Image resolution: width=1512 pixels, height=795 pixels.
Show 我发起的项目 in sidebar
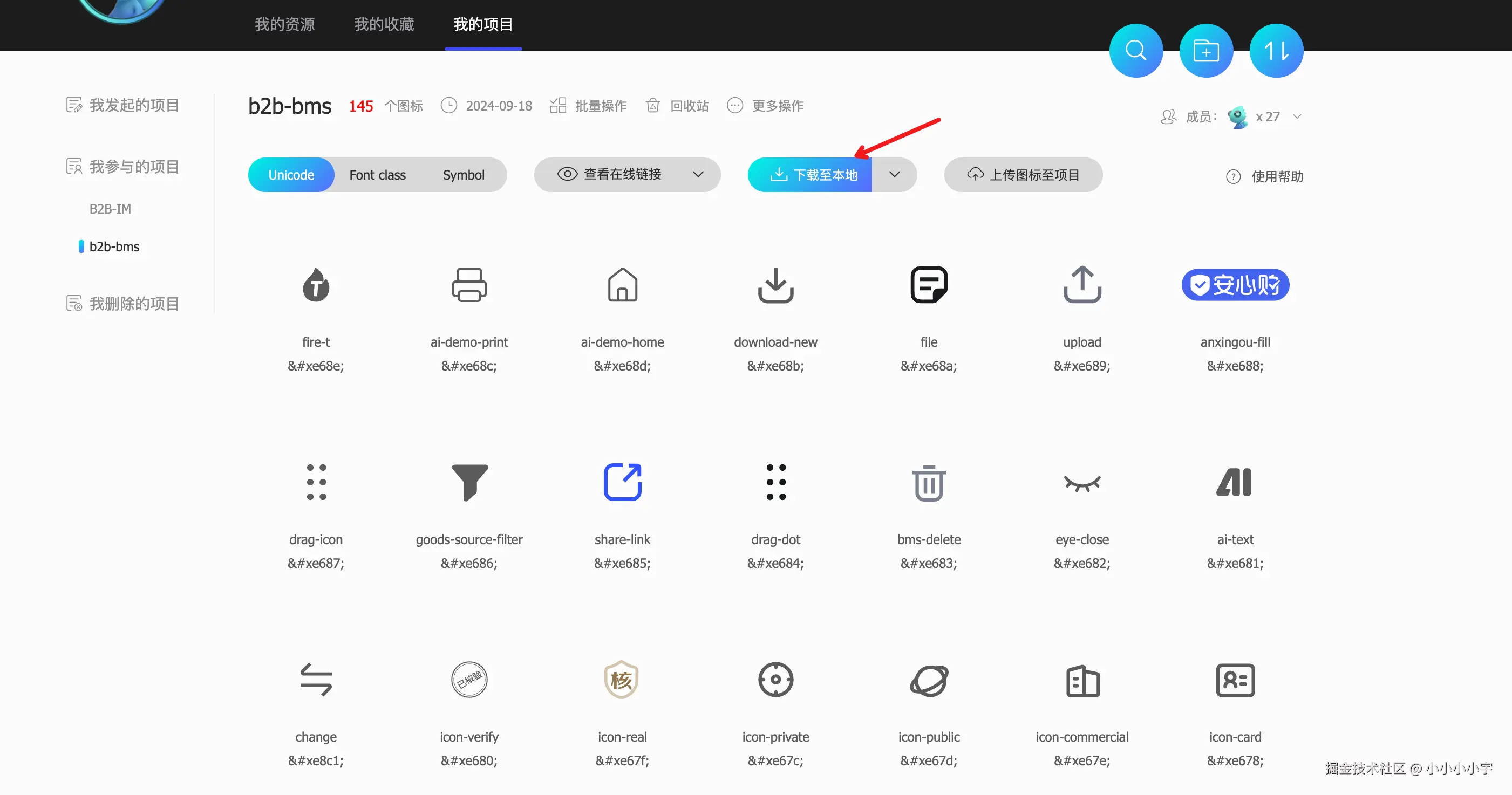pos(122,105)
